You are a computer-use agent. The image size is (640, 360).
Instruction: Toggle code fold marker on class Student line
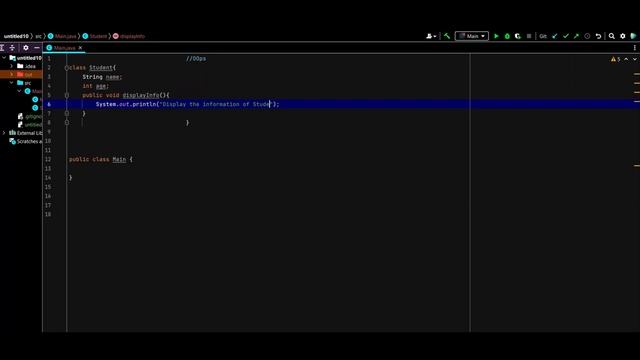click(67, 68)
